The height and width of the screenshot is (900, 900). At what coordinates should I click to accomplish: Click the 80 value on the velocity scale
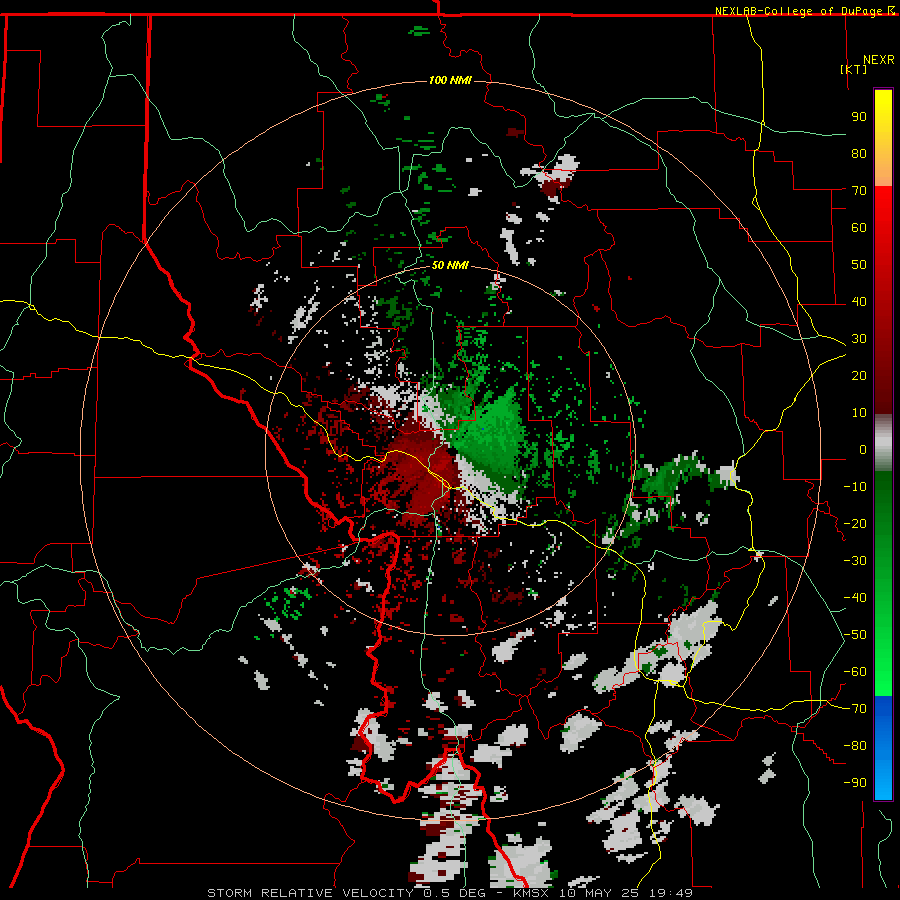pyautogui.click(x=859, y=154)
